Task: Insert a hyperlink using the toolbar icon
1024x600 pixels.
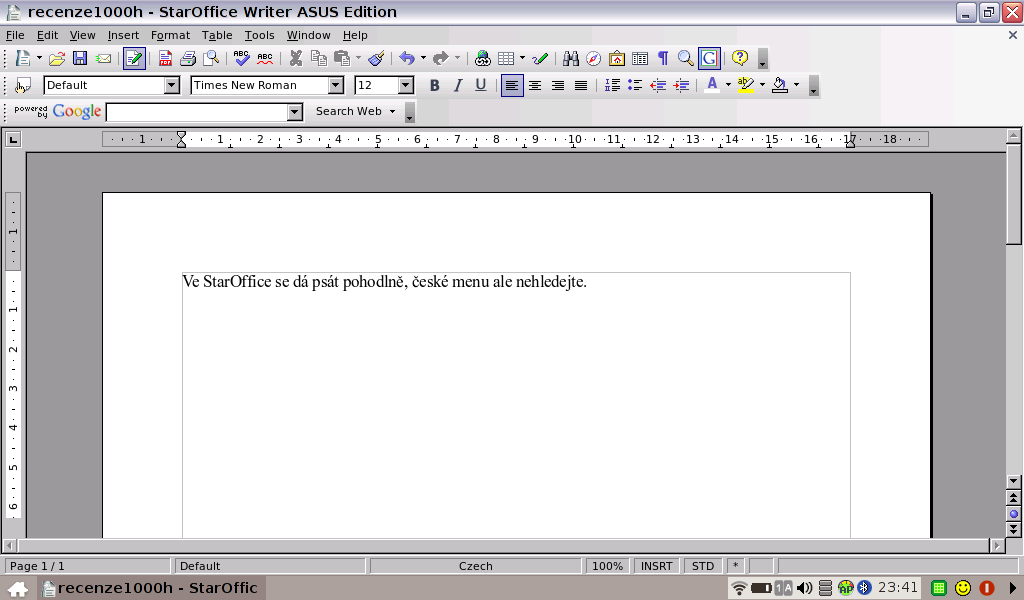Action: [483, 58]
